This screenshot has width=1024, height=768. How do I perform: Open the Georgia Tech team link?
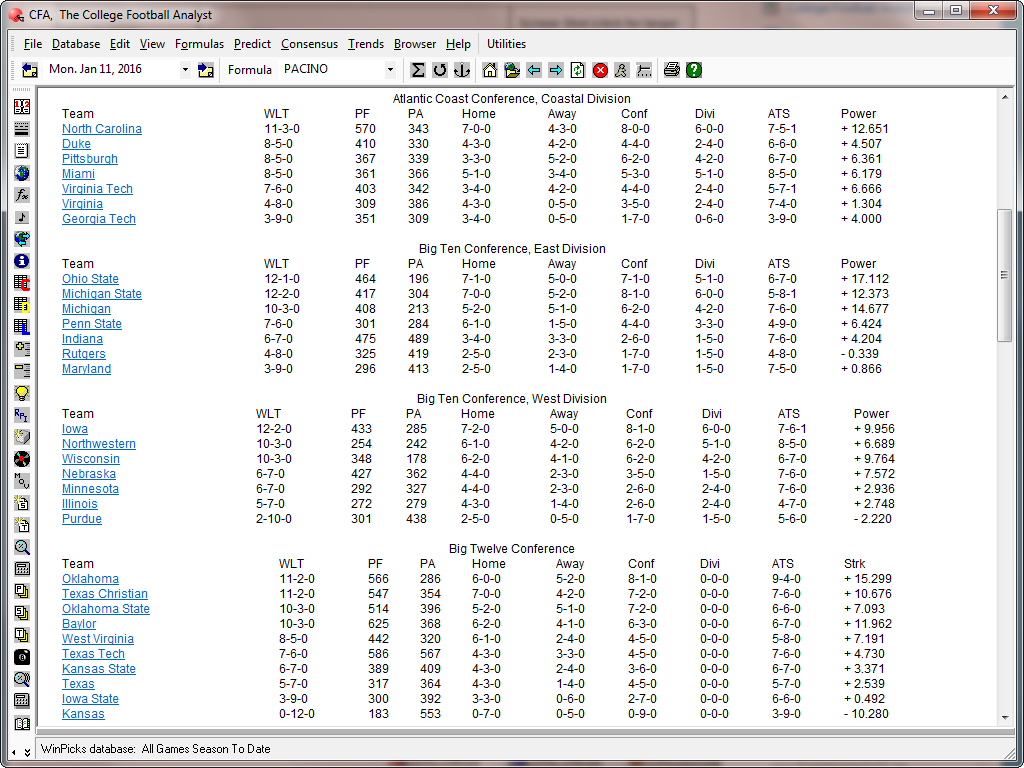coord(99,219)
